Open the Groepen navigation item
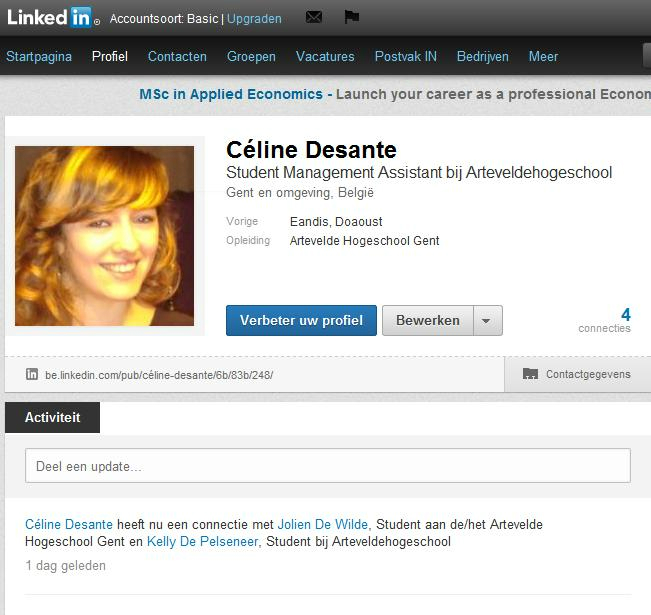Viewport: 651px width, 615px height. tap(251, 57)
